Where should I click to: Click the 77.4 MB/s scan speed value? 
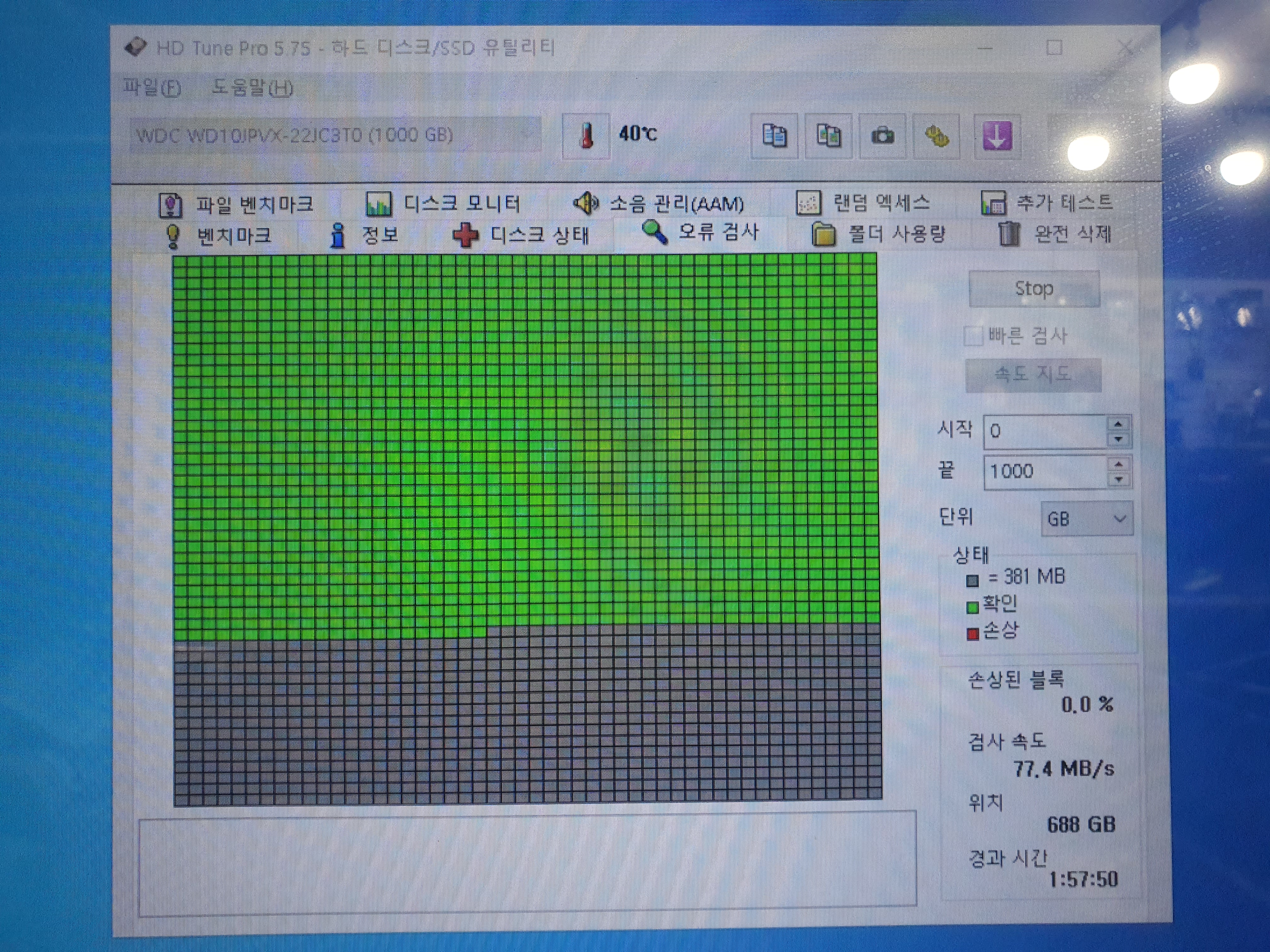click(x=1063, y=768)
